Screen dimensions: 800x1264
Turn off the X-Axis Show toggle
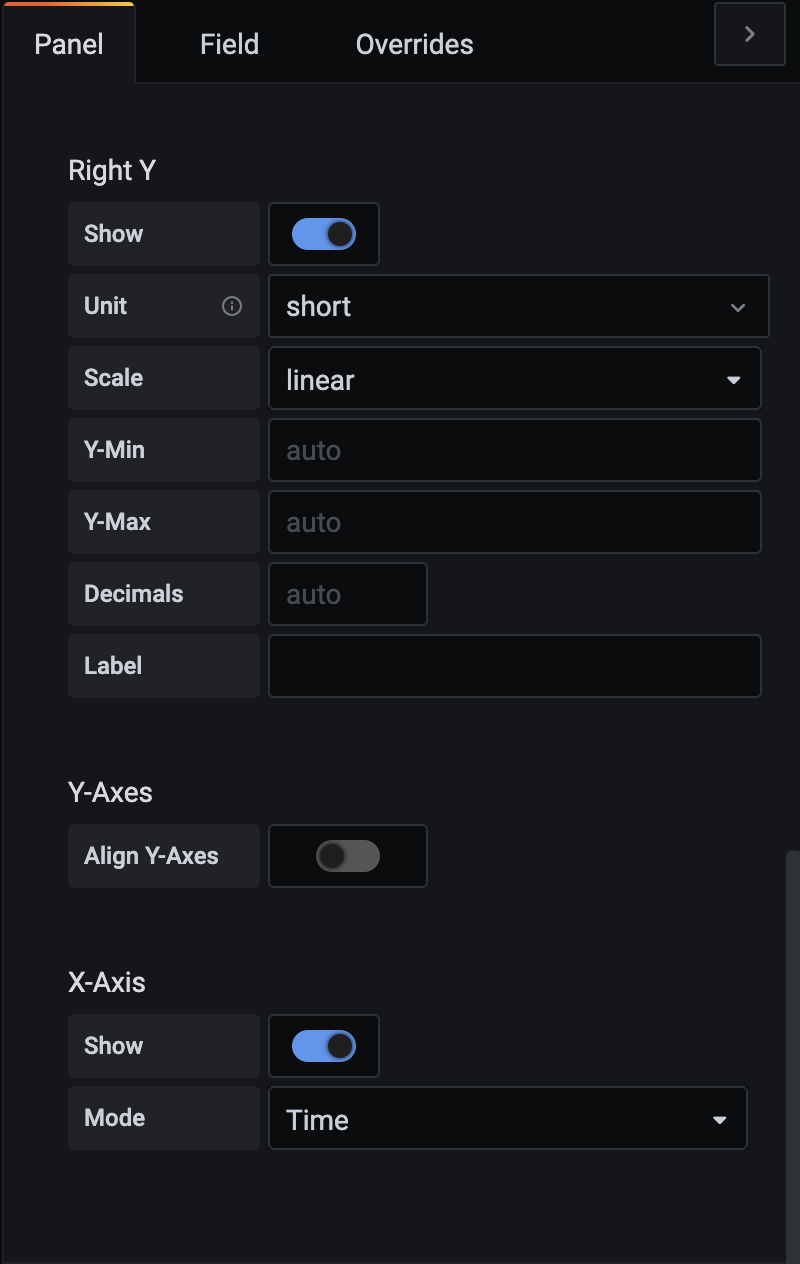pyautogui.click(x=324, y=1045)
